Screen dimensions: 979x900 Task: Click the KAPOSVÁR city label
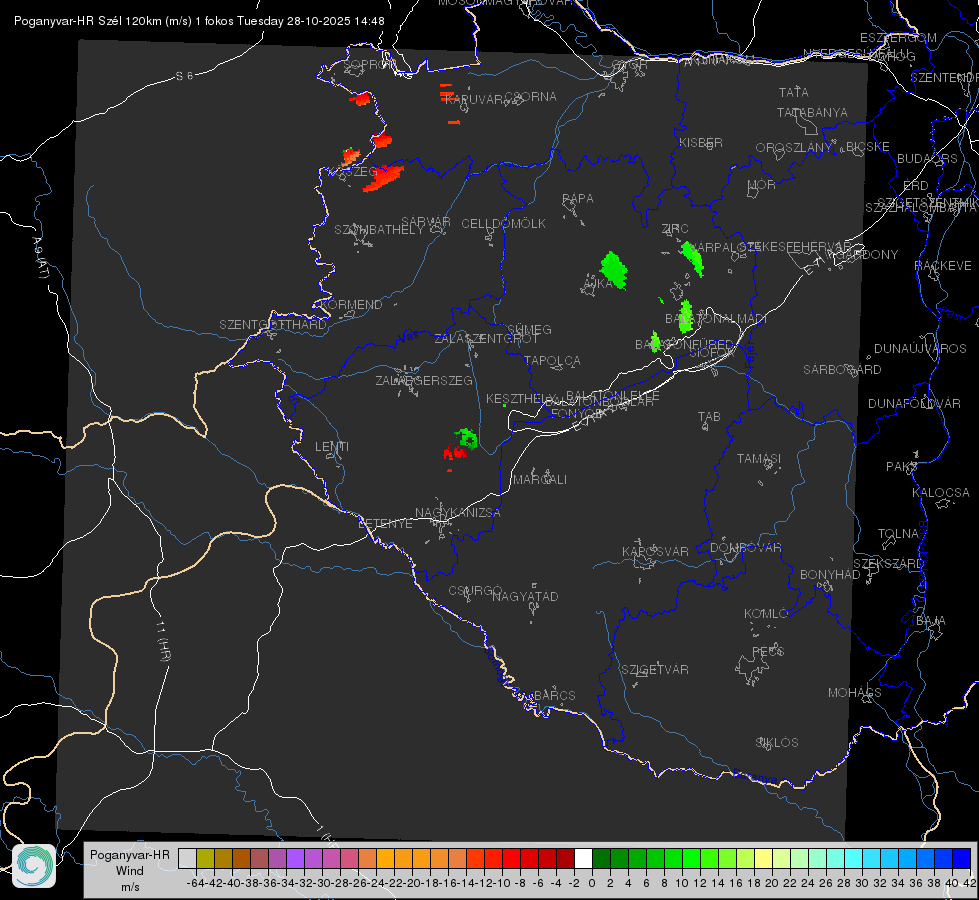(655, 551)
